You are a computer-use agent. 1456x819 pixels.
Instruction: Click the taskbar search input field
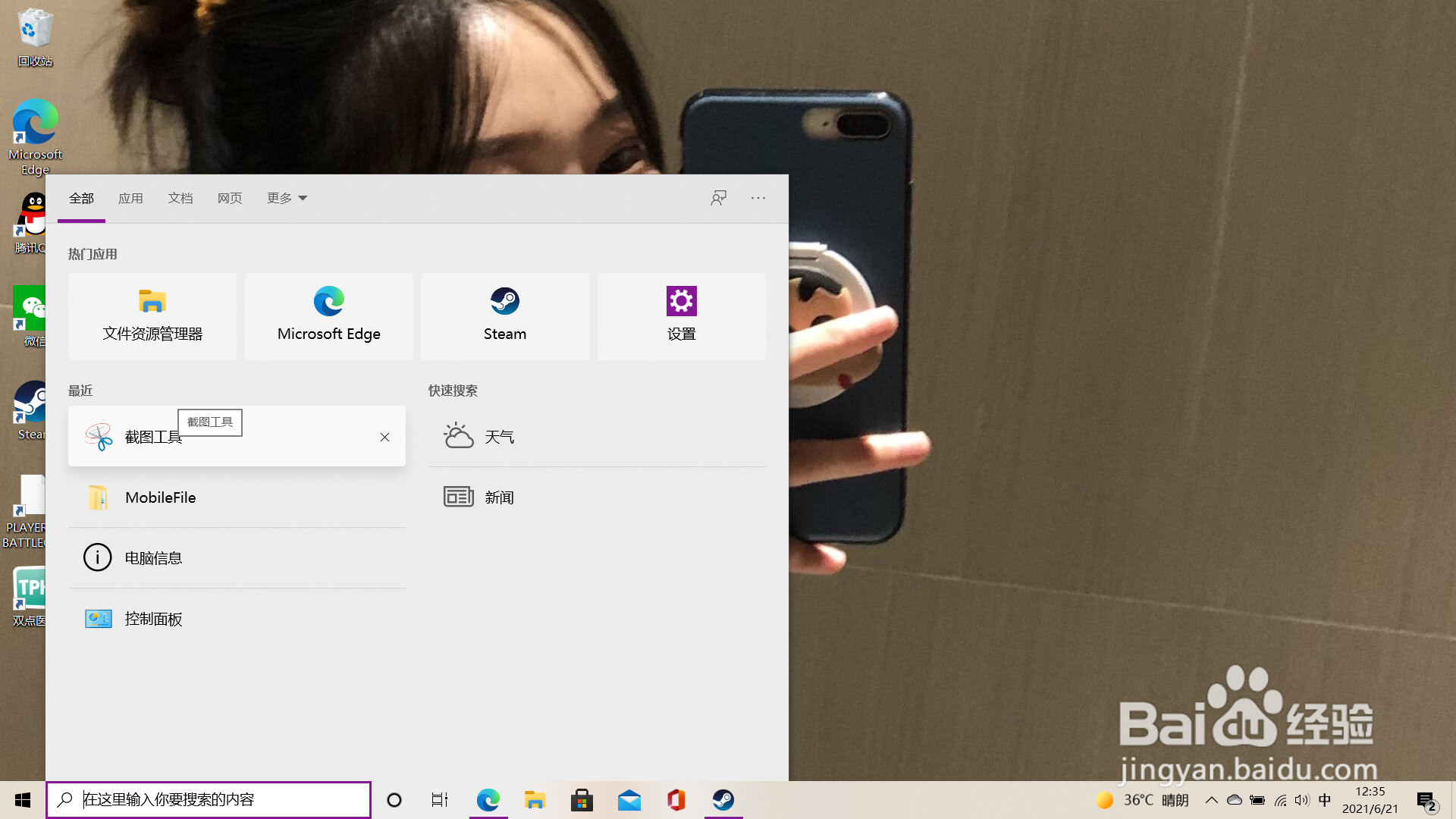point(209,799)
